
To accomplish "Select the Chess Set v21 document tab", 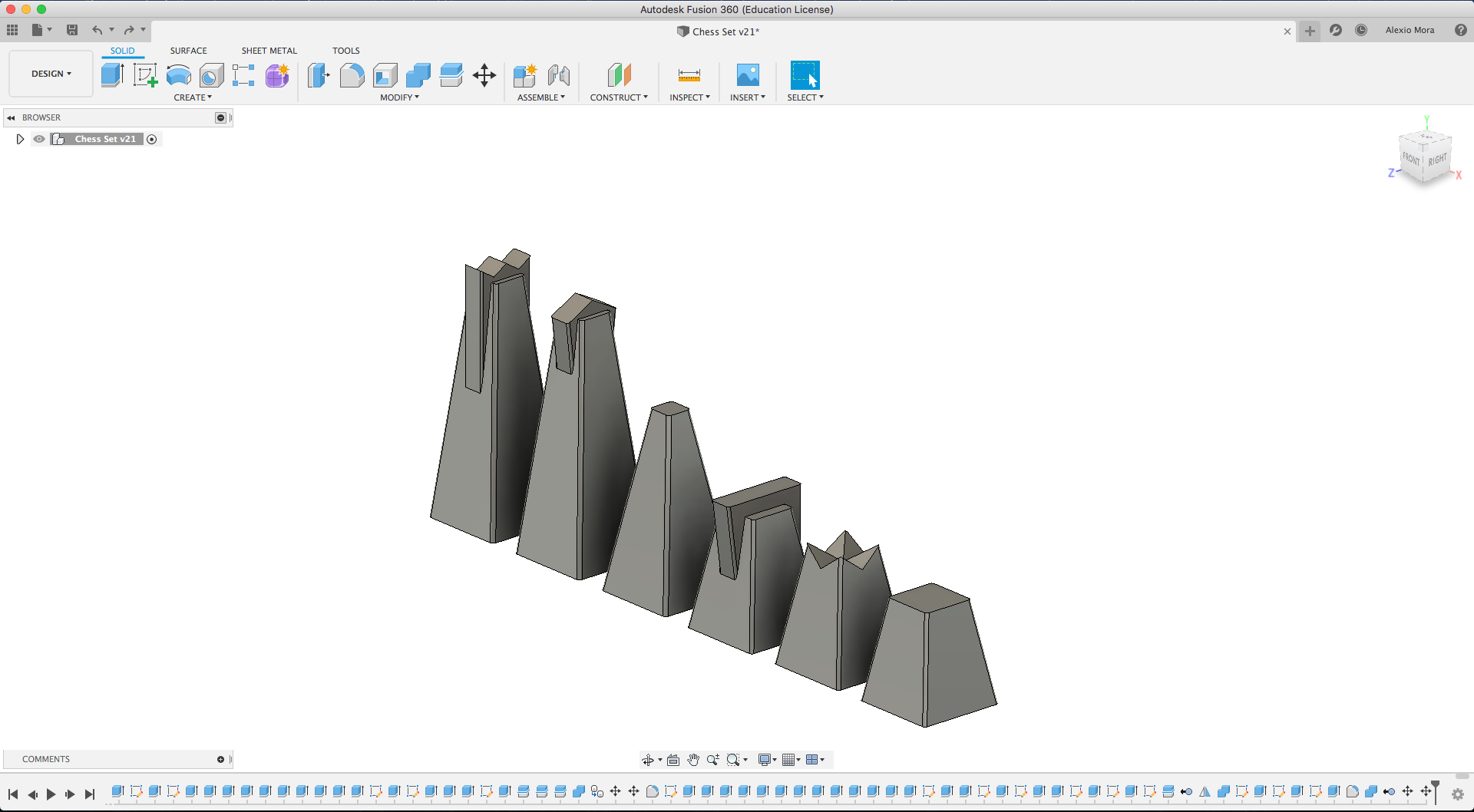I will coord(719,31).
